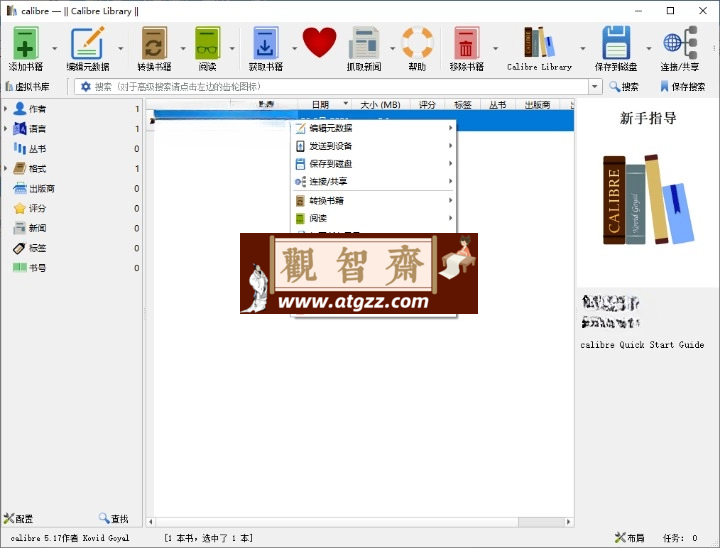
Task: Click 'calibre Quick Start Guide' text
Action: click(642, 345)
